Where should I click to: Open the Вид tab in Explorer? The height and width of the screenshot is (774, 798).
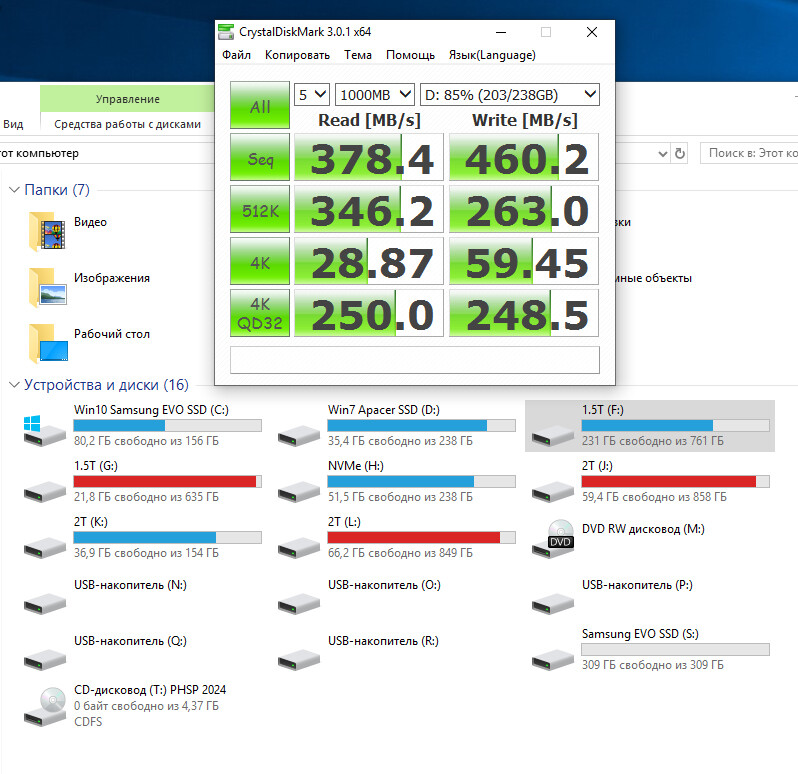(13, 124)
